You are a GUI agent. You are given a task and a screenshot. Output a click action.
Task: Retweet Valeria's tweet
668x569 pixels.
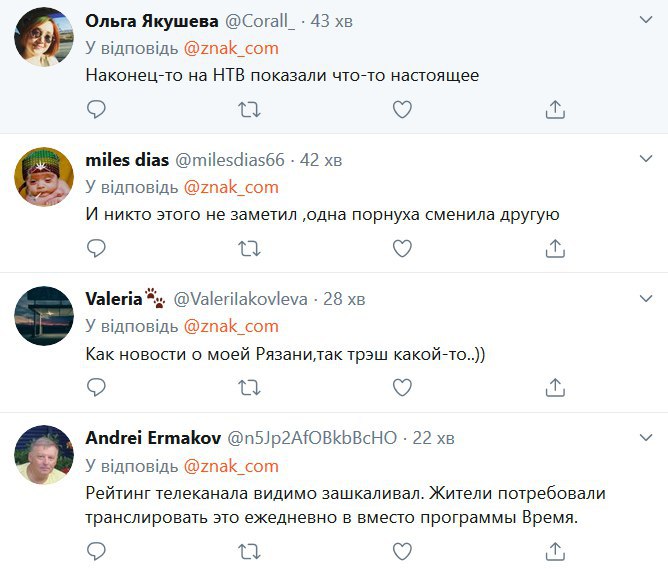point(250,385)
